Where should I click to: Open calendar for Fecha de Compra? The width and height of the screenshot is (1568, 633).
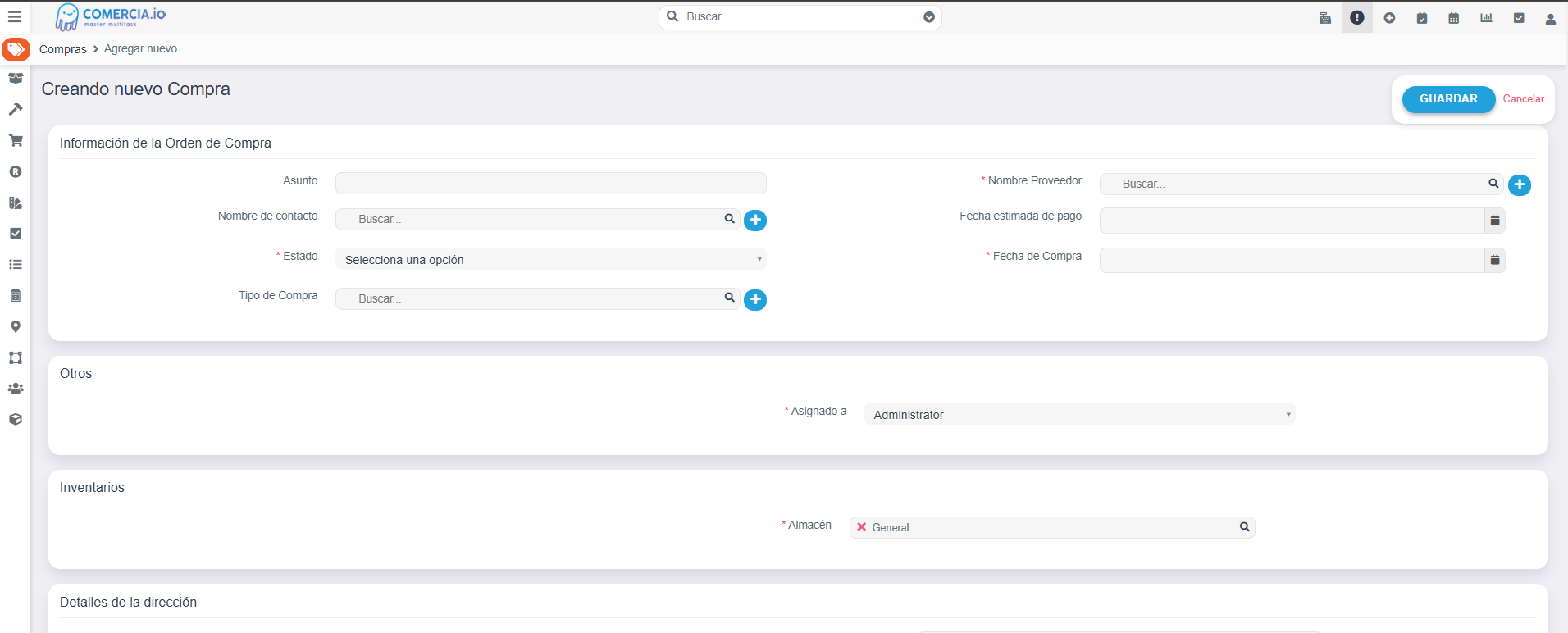pyautogui.click(x=1495, y=260)
